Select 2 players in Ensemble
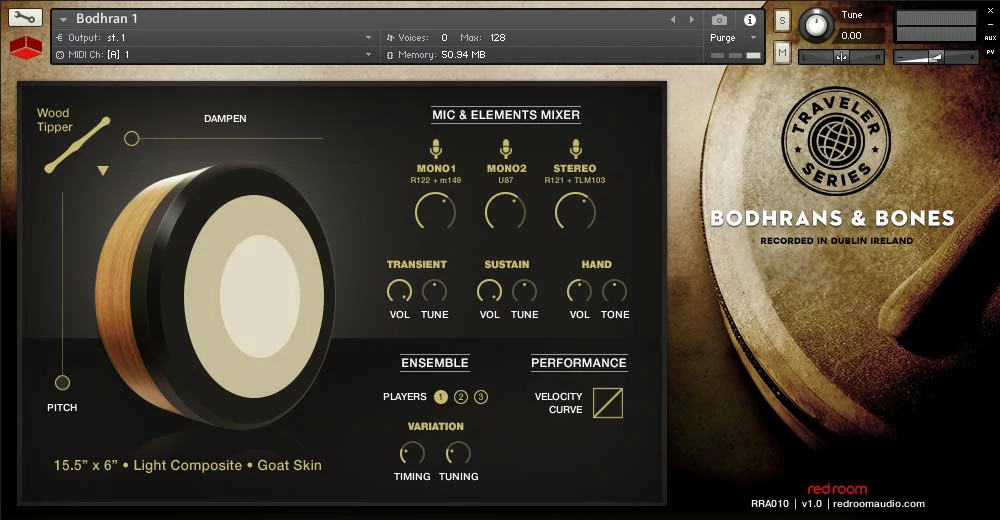This screenshot has width=1000, height=520. [x=461, y=397]
